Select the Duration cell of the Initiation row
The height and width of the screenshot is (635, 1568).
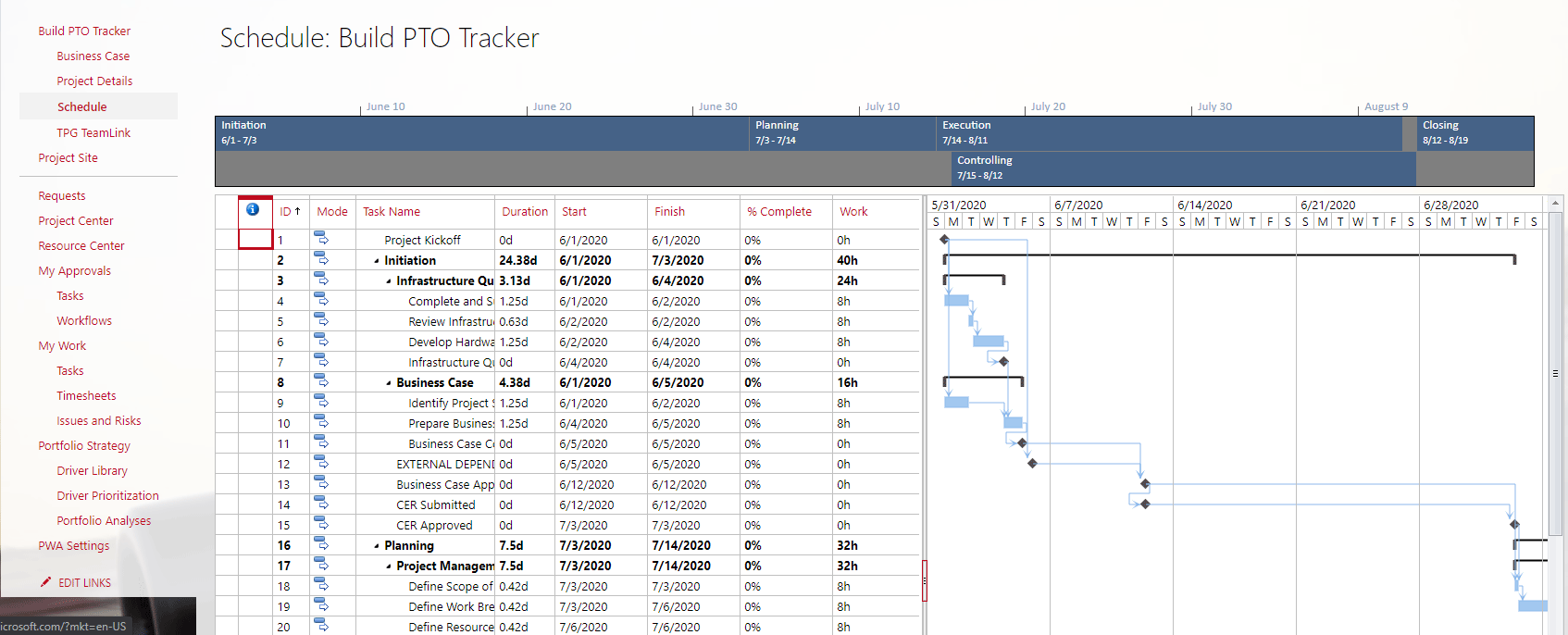pyautogui.click(x=524, y=260)
